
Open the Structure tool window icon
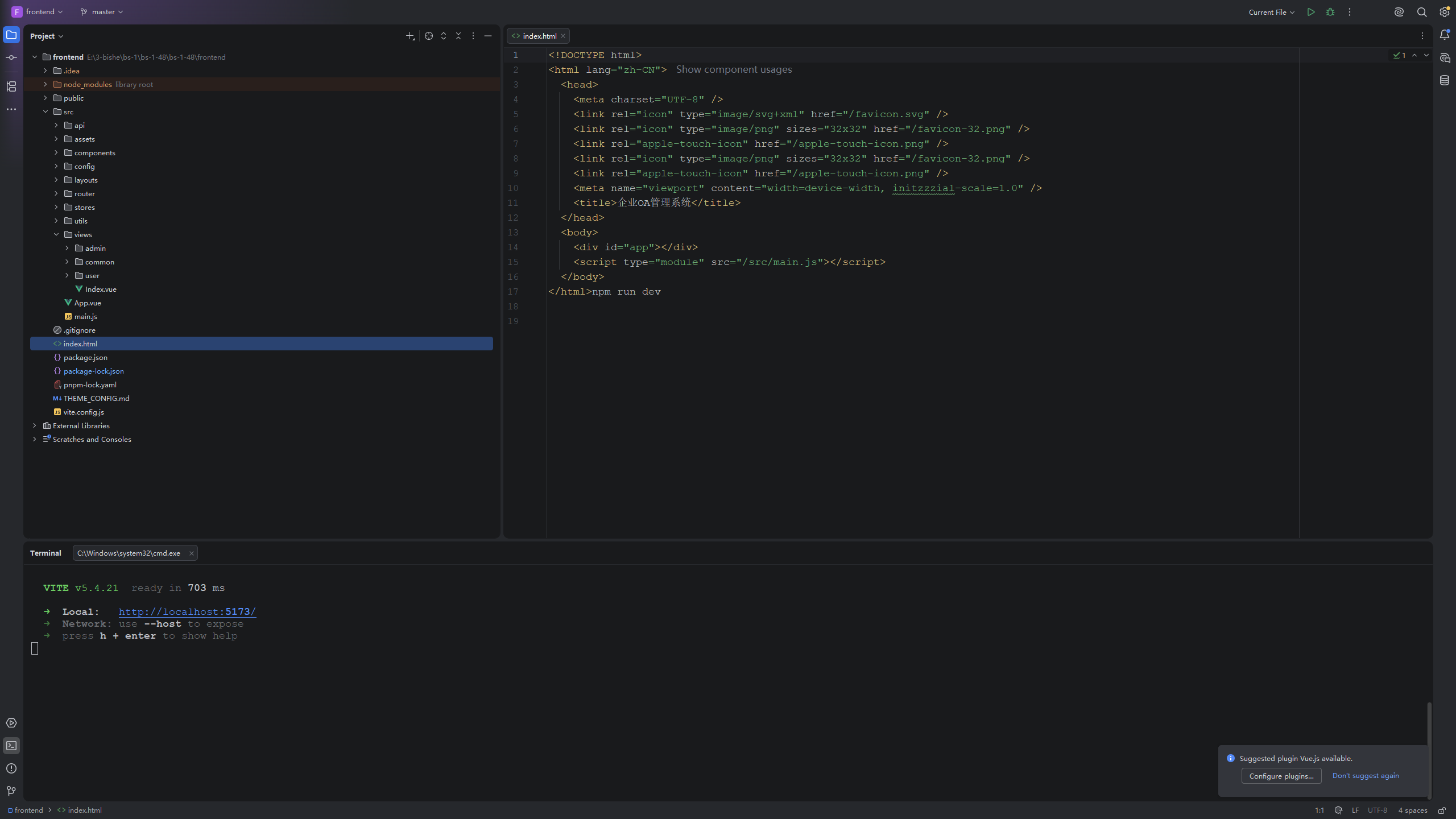point(11,86)
